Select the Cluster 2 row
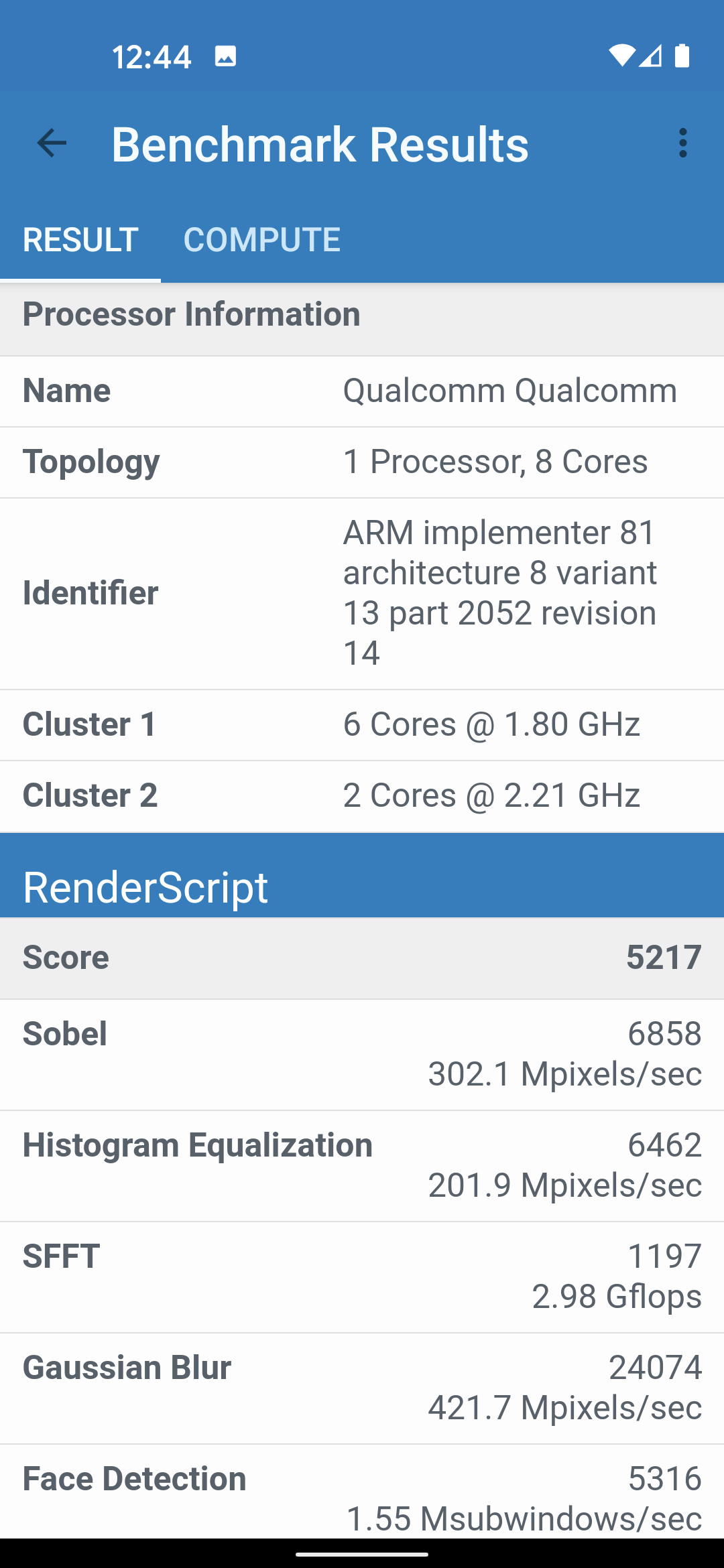The width and height of the screenshot is (724, 1568). click(x=362, y=796)
